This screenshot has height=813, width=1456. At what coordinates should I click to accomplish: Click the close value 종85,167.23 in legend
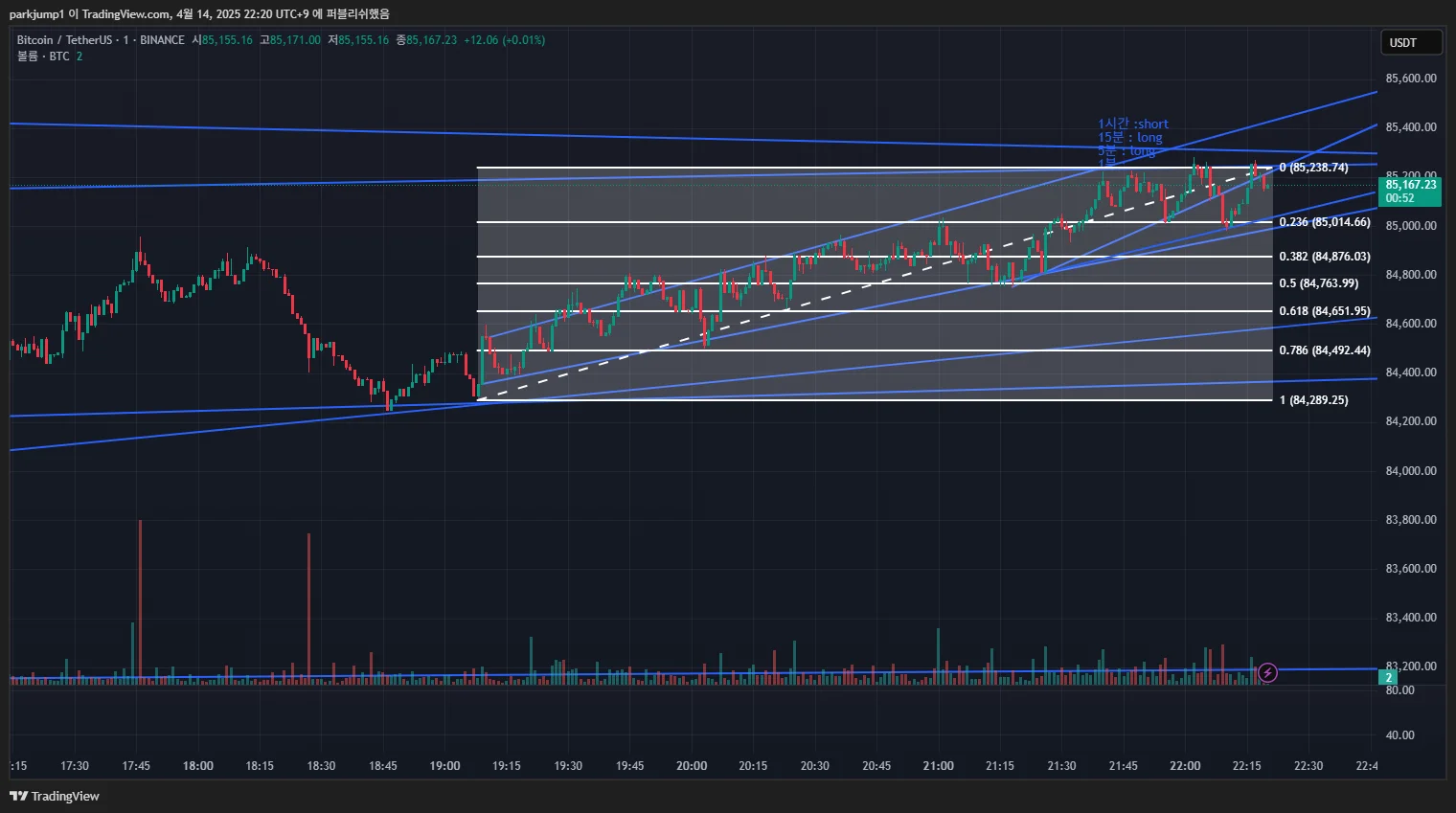[x=426, y=40]
